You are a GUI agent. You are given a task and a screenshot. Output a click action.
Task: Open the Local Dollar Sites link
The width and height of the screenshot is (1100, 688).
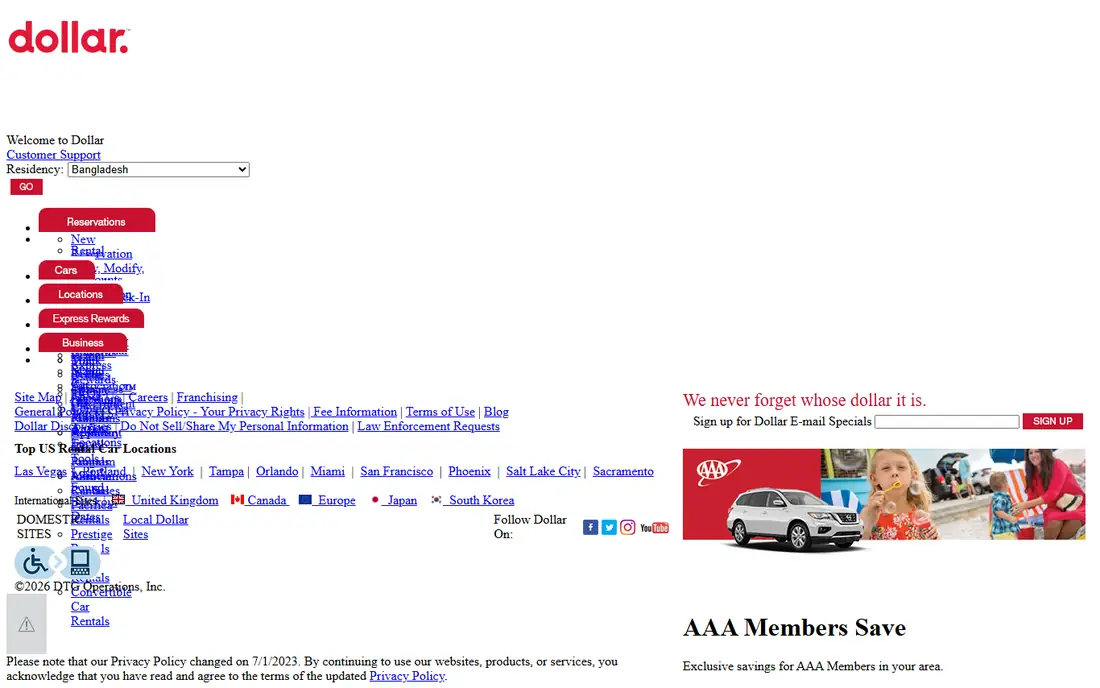point(156,527)
